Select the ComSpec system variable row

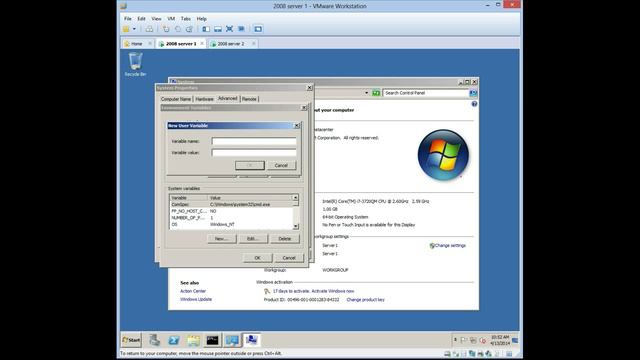(231, 204)
